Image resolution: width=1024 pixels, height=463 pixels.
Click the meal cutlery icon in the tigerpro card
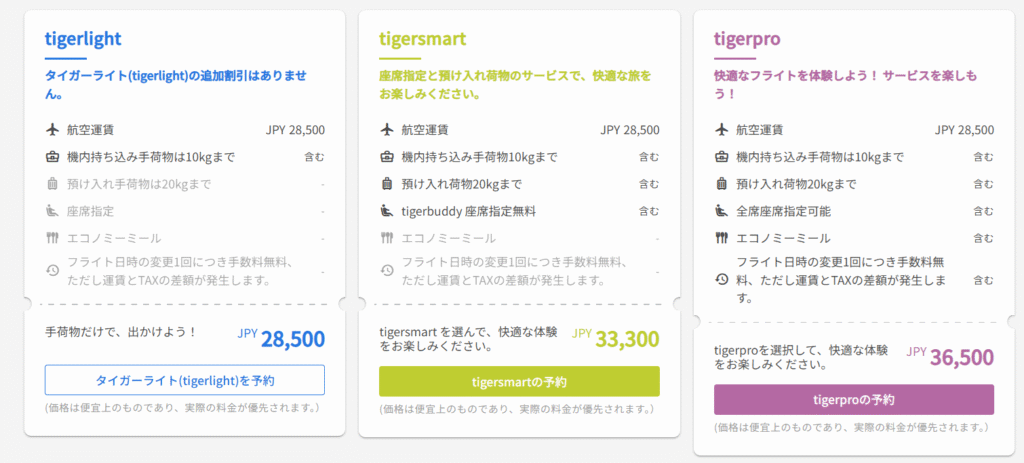[x=721, y=238]
